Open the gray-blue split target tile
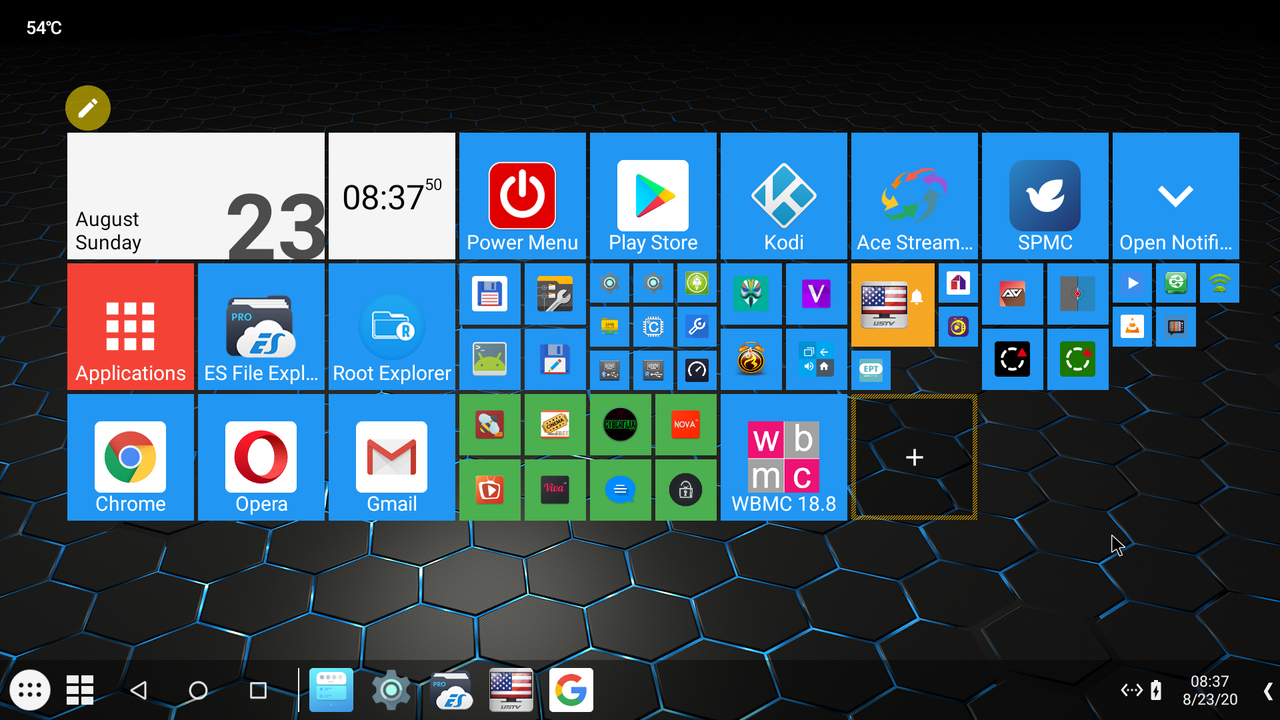1280x720 pixels. pyautogui.click(x=1078, y=294)
